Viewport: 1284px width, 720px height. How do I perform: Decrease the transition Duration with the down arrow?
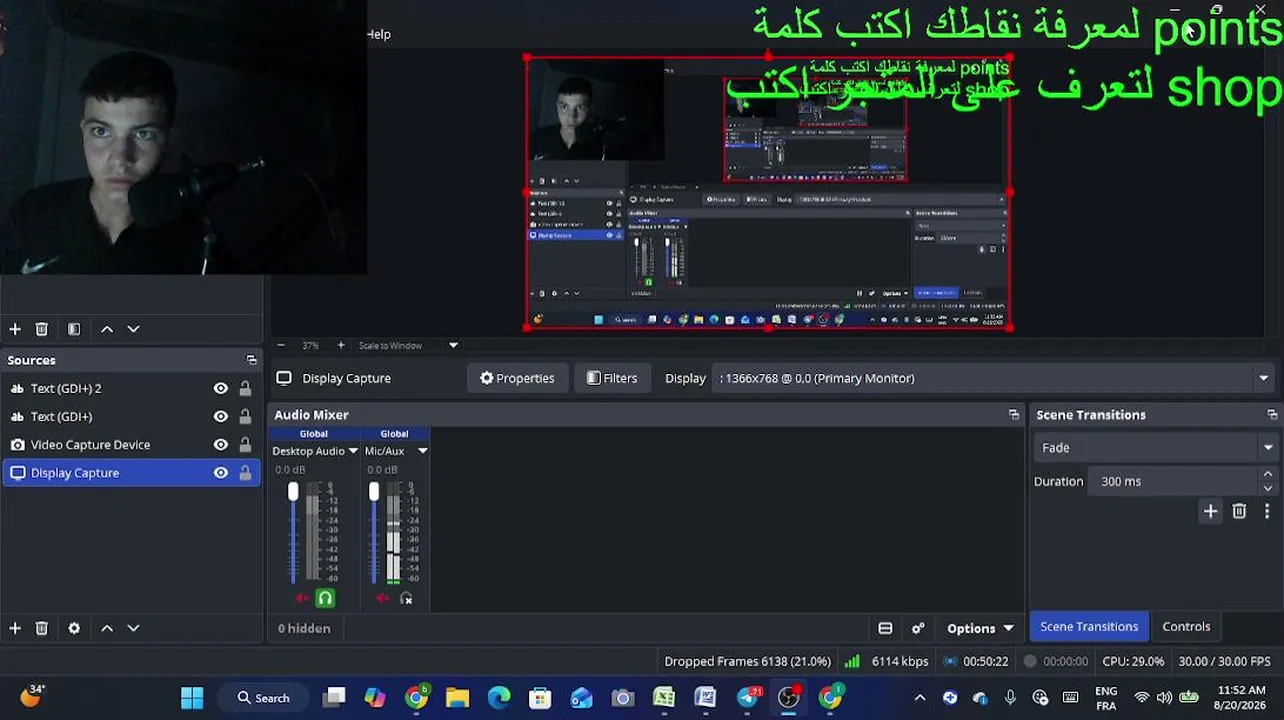coord(1268,488)
